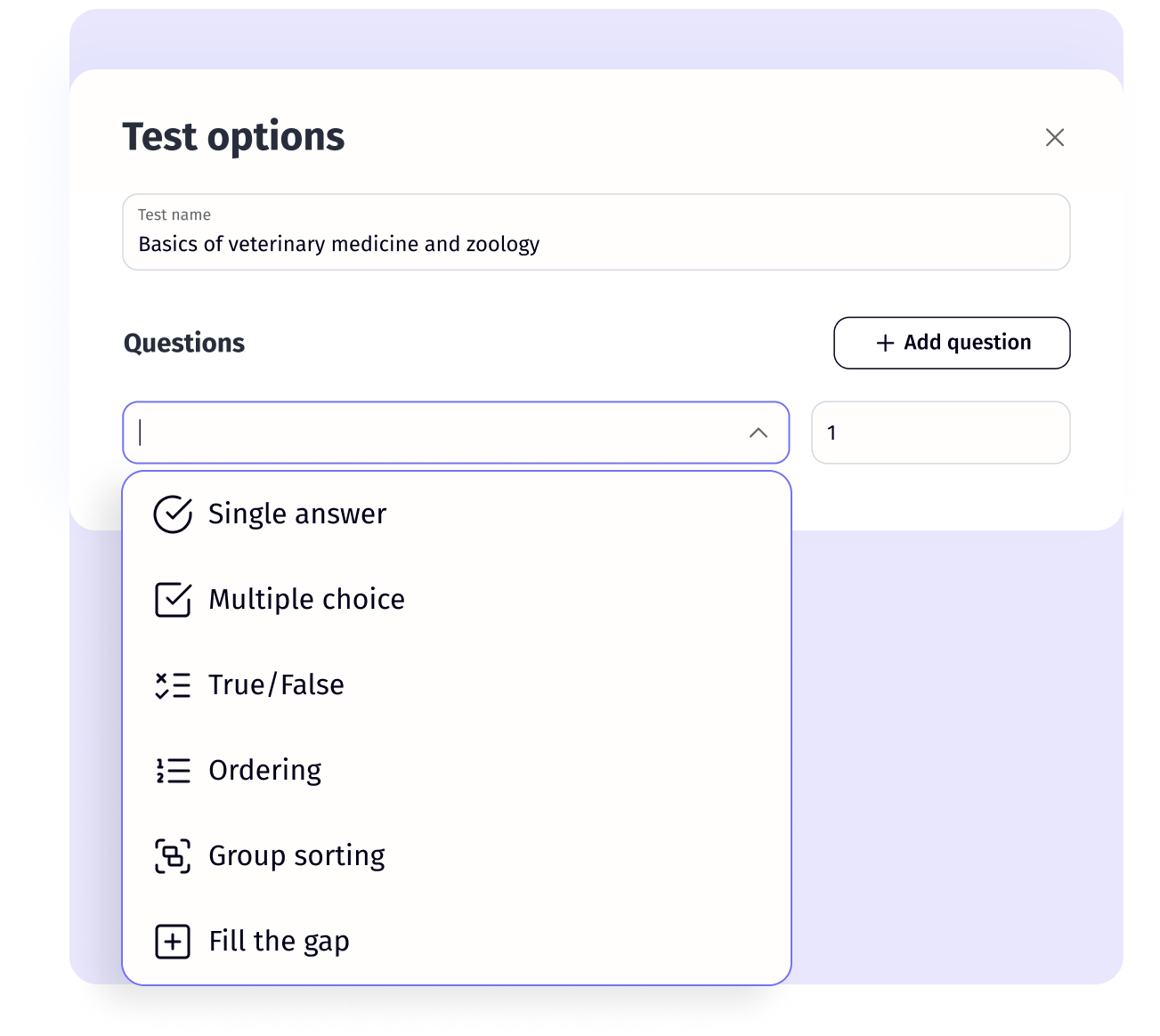Click the Multiple choice checkbox icon
The height and width of the screenshot is (1036, 1160).
(x=173, y=599)
